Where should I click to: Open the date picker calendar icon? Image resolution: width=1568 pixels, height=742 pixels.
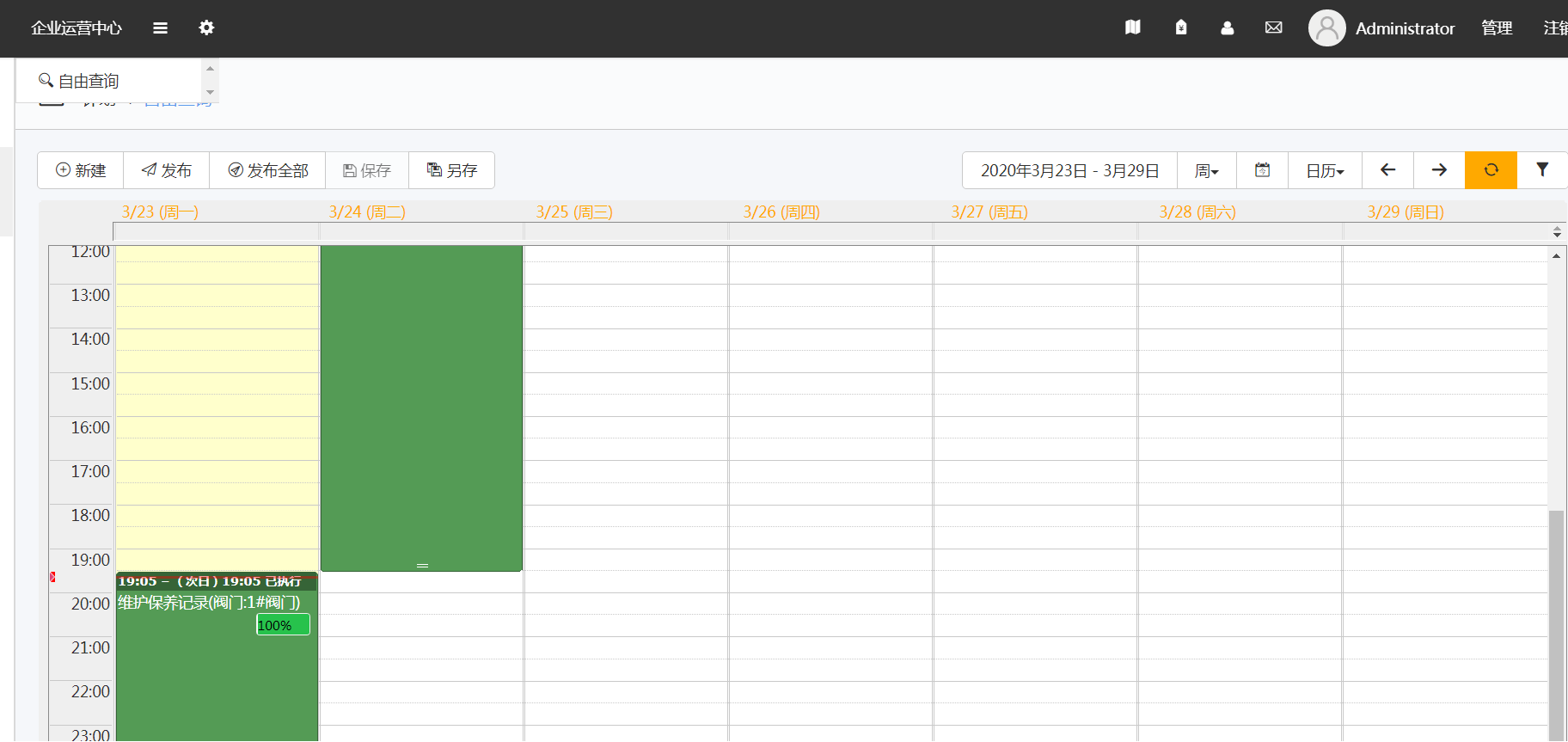(1262, 170)
